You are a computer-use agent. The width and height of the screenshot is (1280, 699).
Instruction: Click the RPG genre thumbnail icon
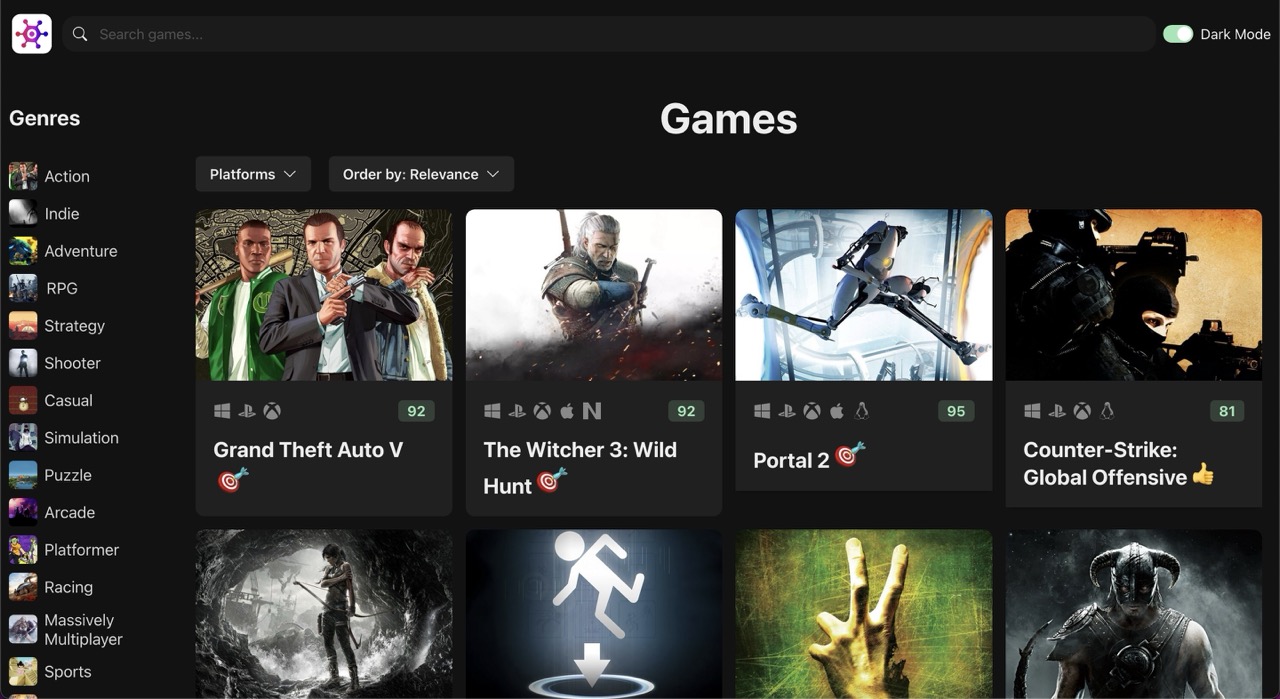pyautogui.click(x=23, y=288)
